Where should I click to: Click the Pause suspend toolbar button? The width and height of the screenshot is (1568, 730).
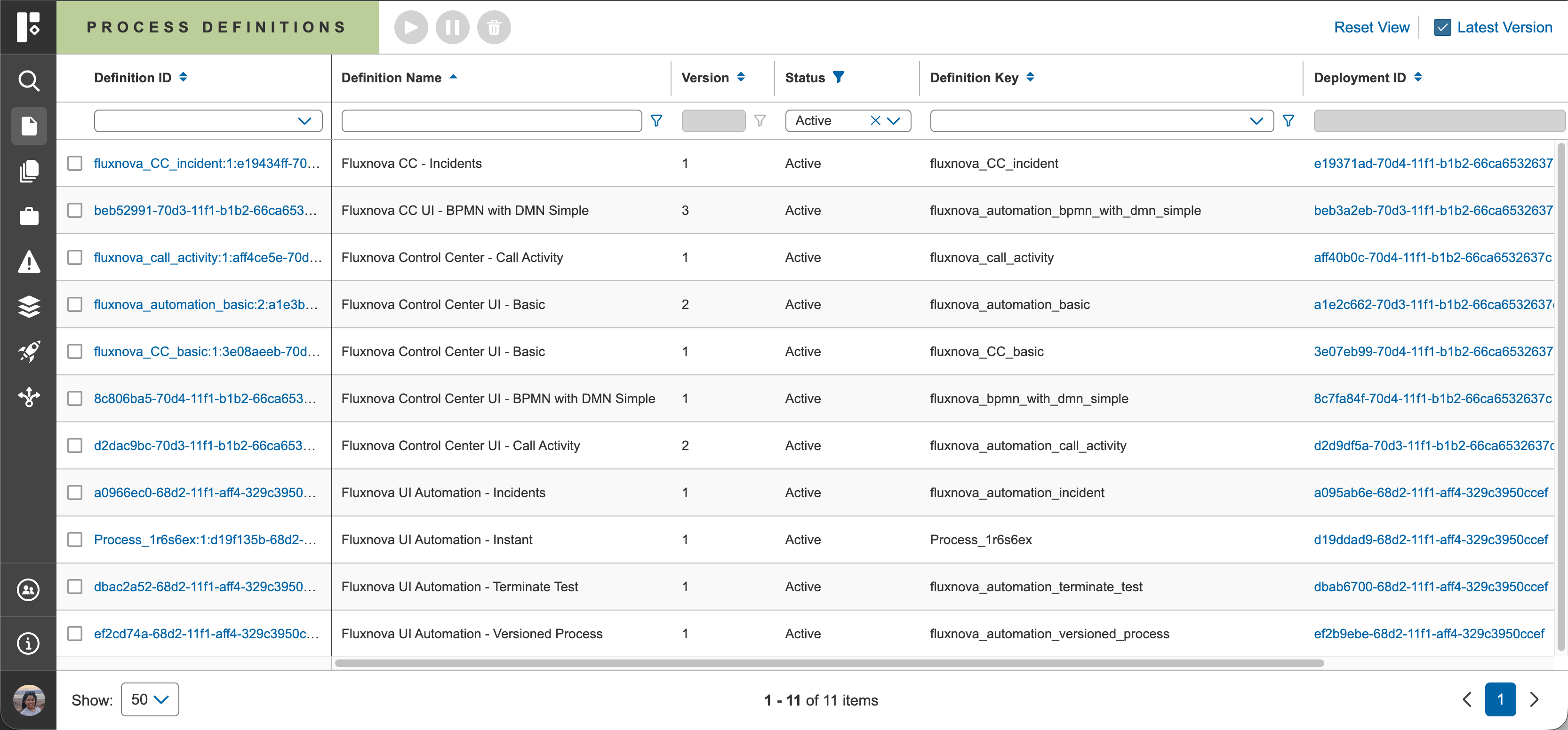pos(452,27)
